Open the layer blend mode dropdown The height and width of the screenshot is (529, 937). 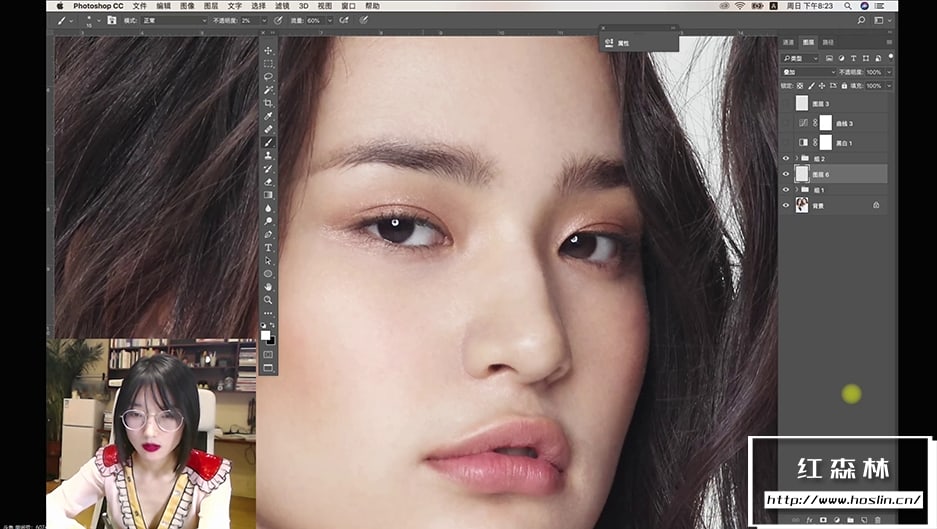(x=809, y=72)
